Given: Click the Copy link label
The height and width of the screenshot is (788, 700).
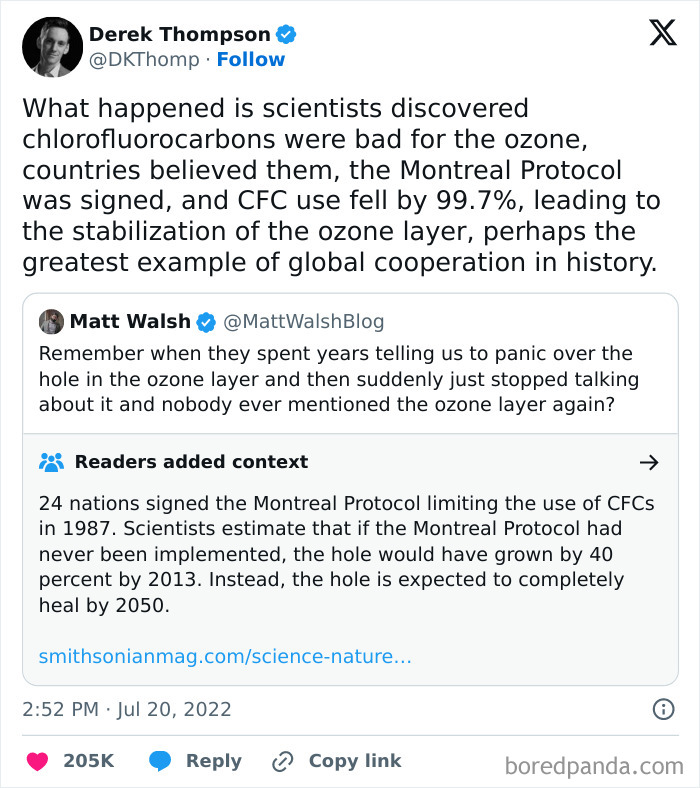Looking at the screenshot, I should 355,761.
